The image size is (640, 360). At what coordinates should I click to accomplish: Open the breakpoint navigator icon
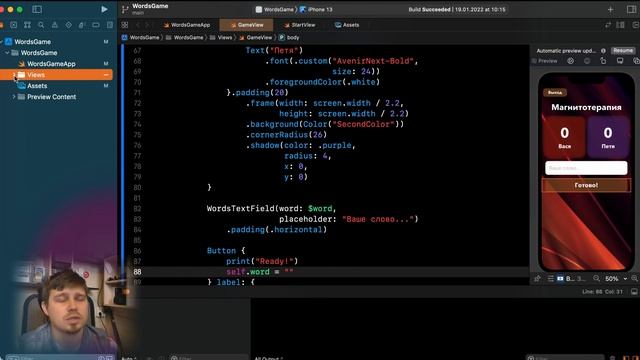coord(96,25)
